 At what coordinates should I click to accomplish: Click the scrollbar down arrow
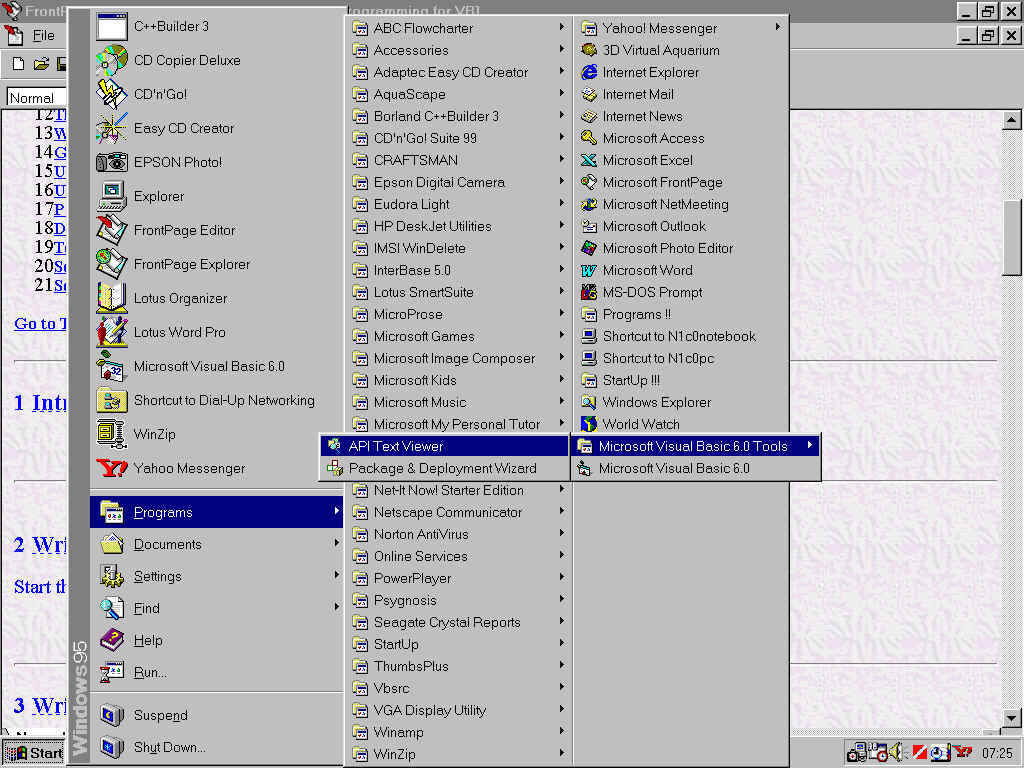(x=1011, y=719)
